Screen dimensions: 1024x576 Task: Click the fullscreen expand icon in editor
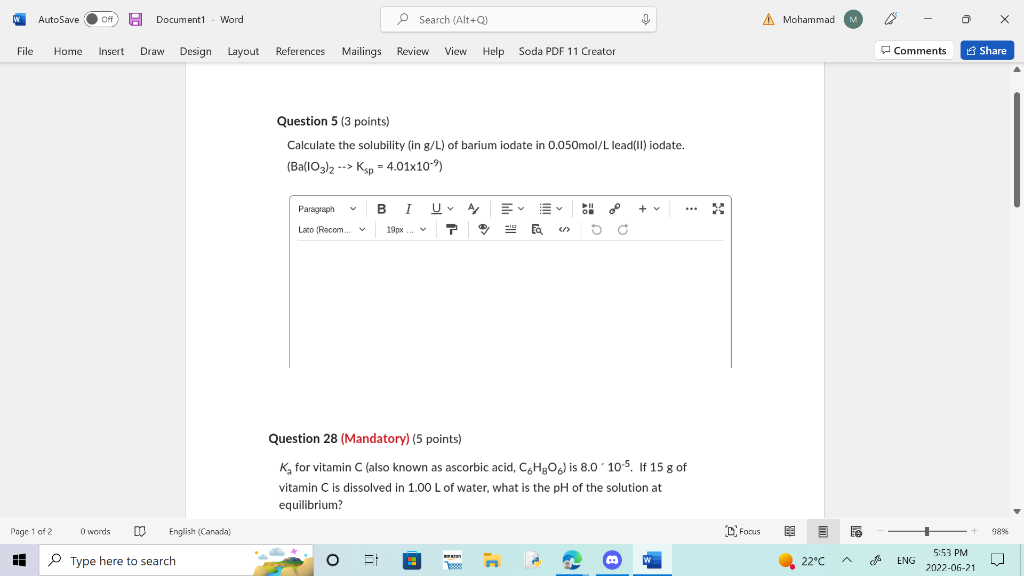[718, 209]
